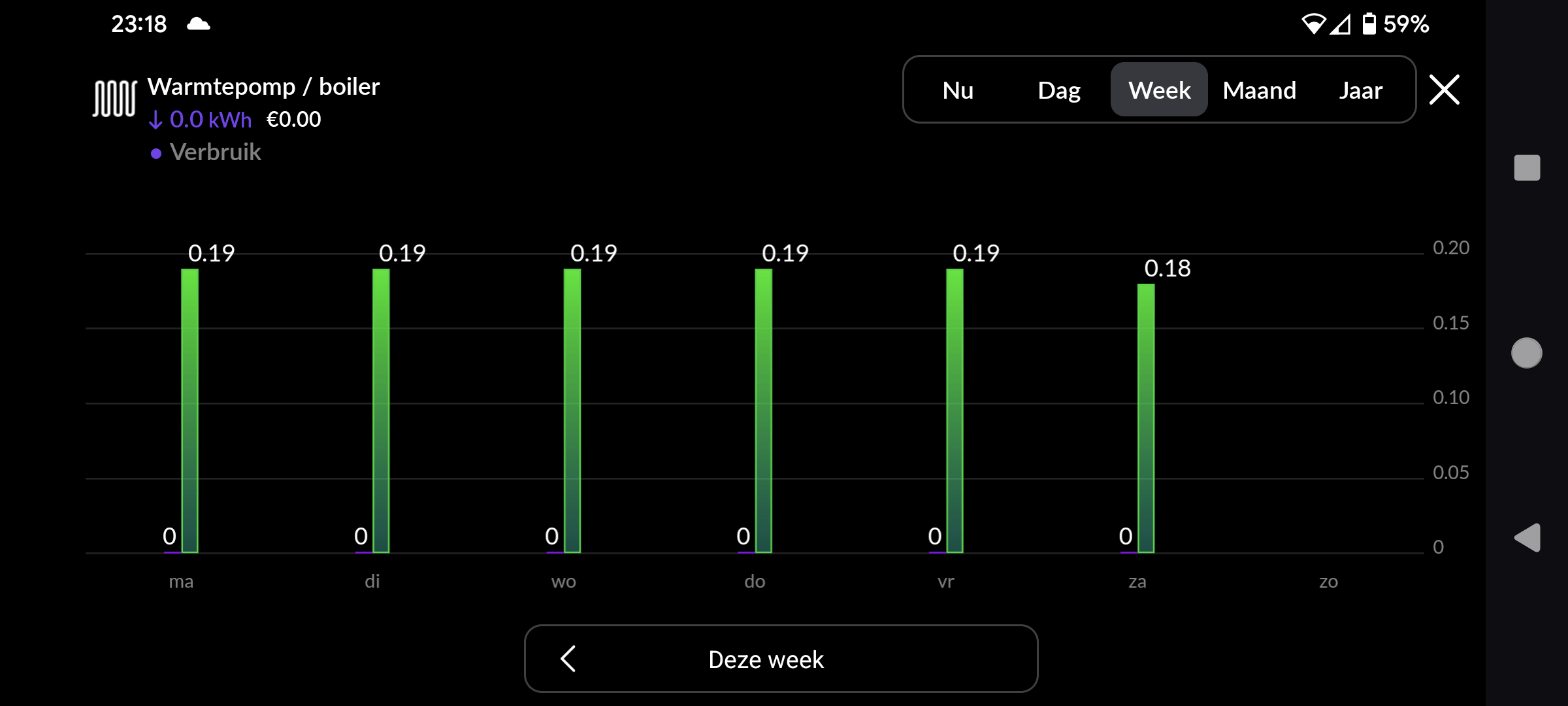This screenshot has width=1568, height=706.
Task: Click the cloud weather icon in status bar
Action: (198, 24)
